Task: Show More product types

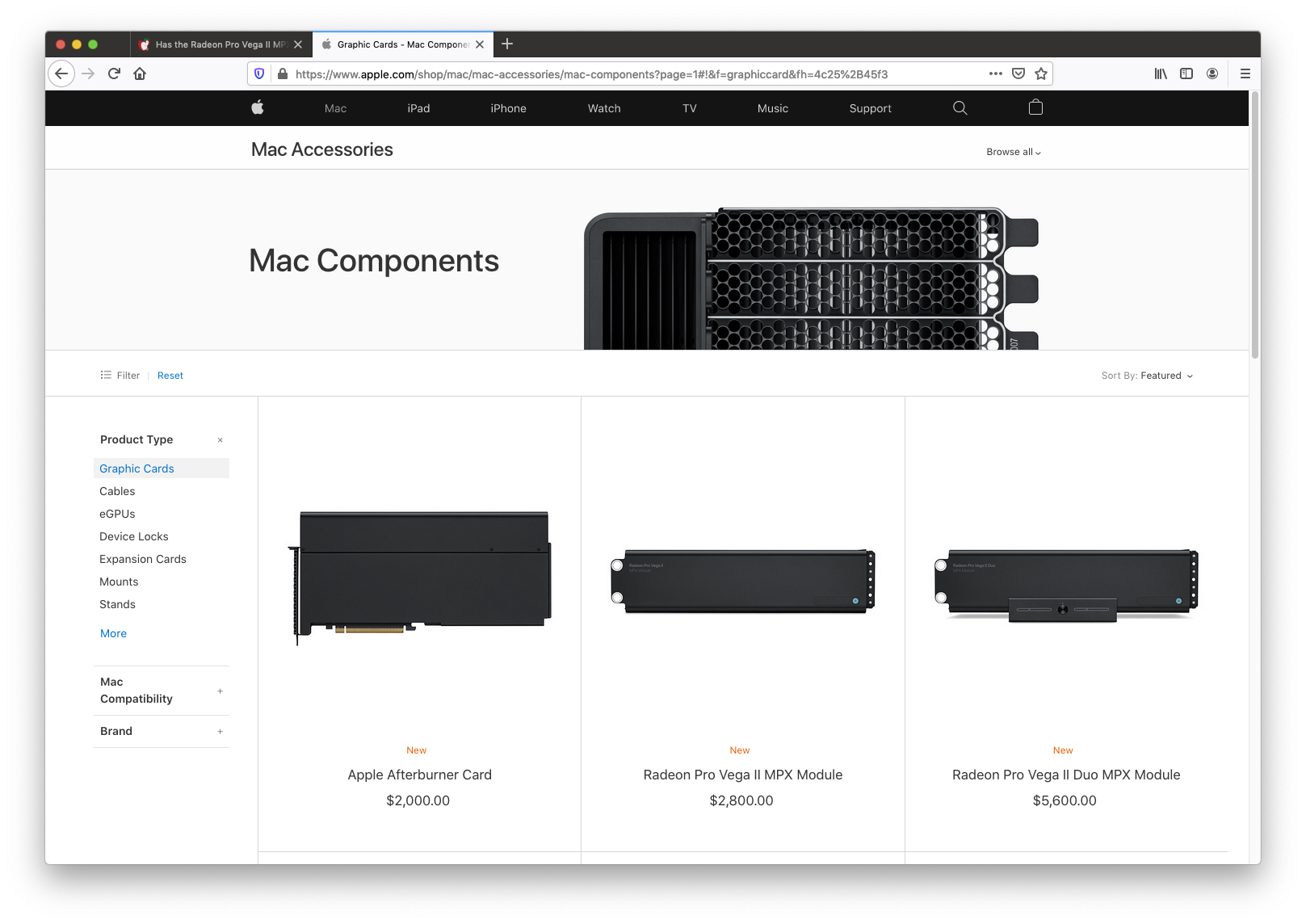Action: [x=113, y=633]
